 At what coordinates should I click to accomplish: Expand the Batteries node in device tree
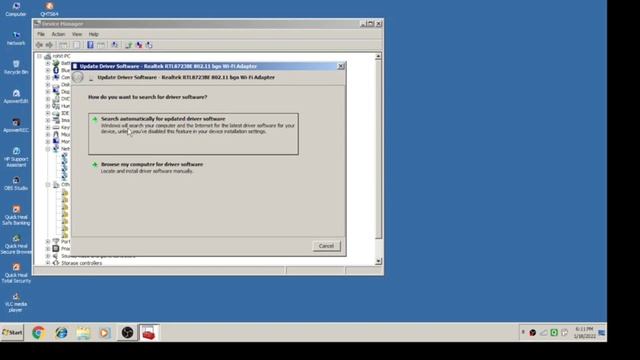(x=48, y=63)
